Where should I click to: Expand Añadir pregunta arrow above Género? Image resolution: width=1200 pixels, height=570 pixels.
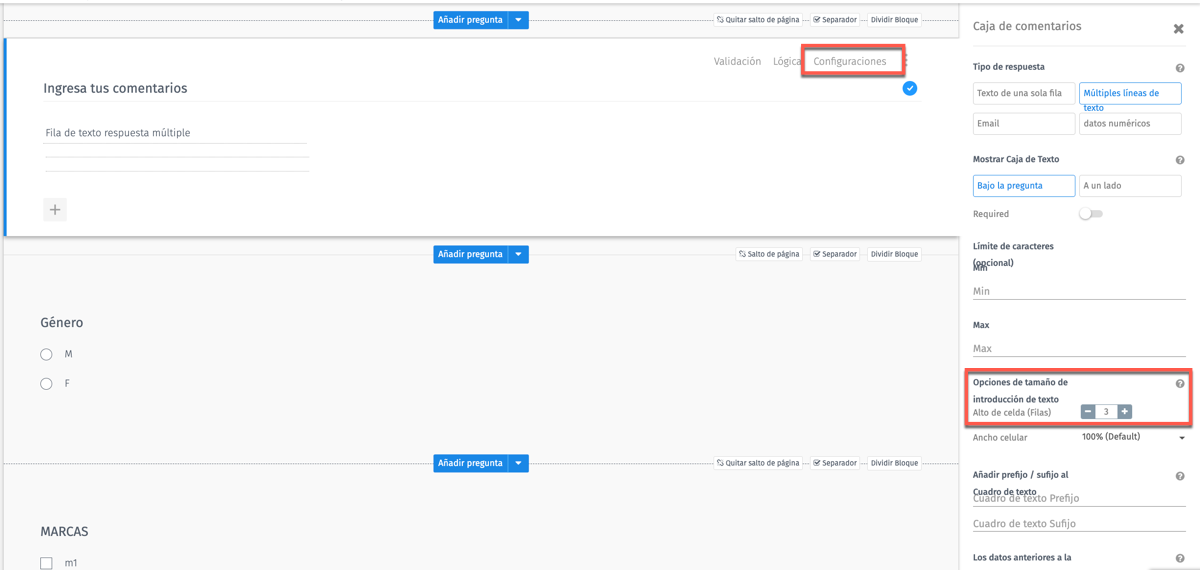(x=518, y=254)
